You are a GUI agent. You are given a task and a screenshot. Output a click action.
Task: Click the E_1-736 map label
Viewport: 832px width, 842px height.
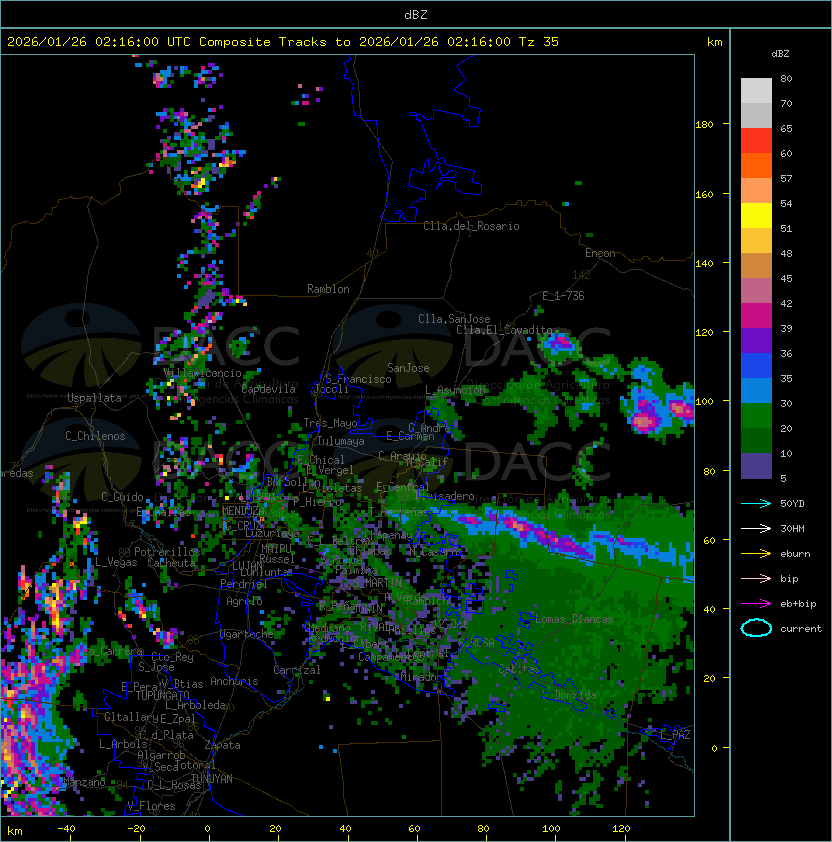coord(563,296)
